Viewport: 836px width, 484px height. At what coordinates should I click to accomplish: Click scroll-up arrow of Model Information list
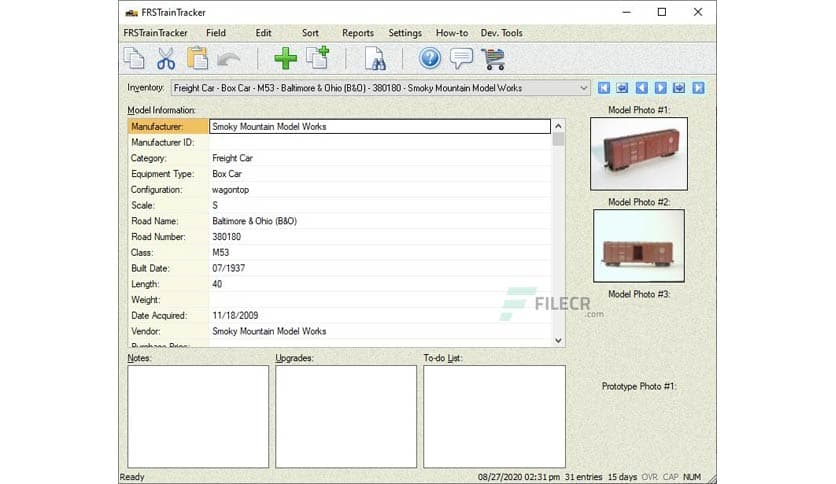click(x=558, y=126)
